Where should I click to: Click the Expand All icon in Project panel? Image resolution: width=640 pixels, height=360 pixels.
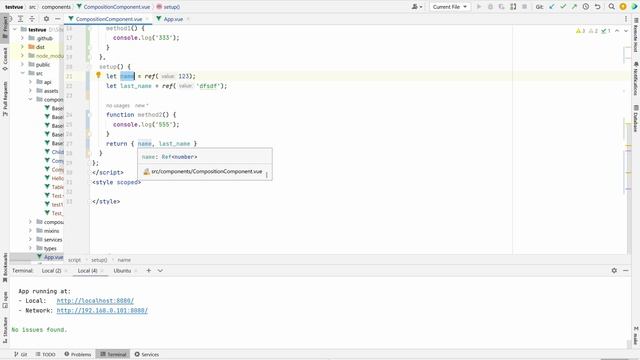pyautogui.click(x=20, y=19)
